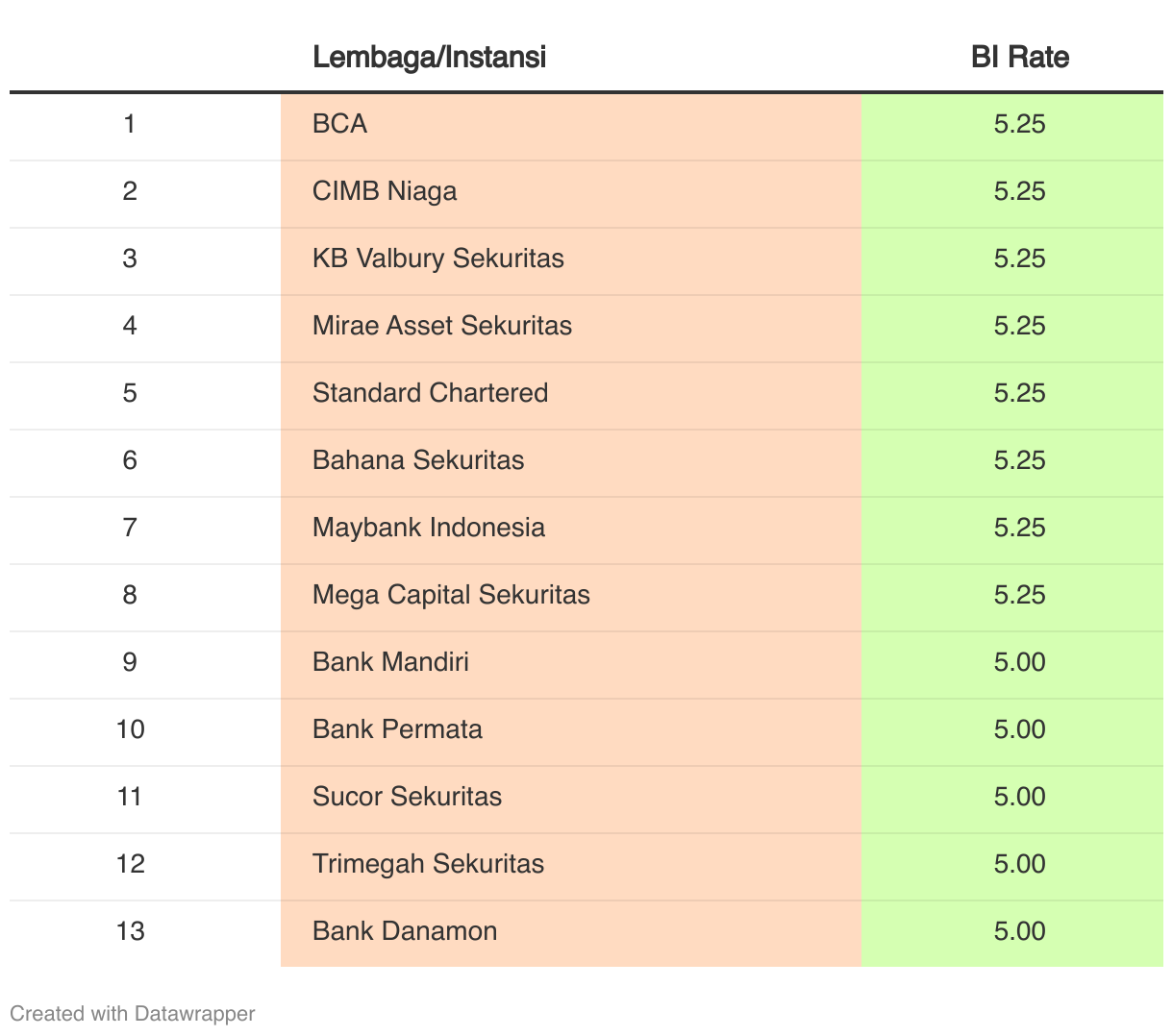Screen dimensions: 1173x1036
Task: Click the Bahana Sekuritas cell
Action: point(418,460)
